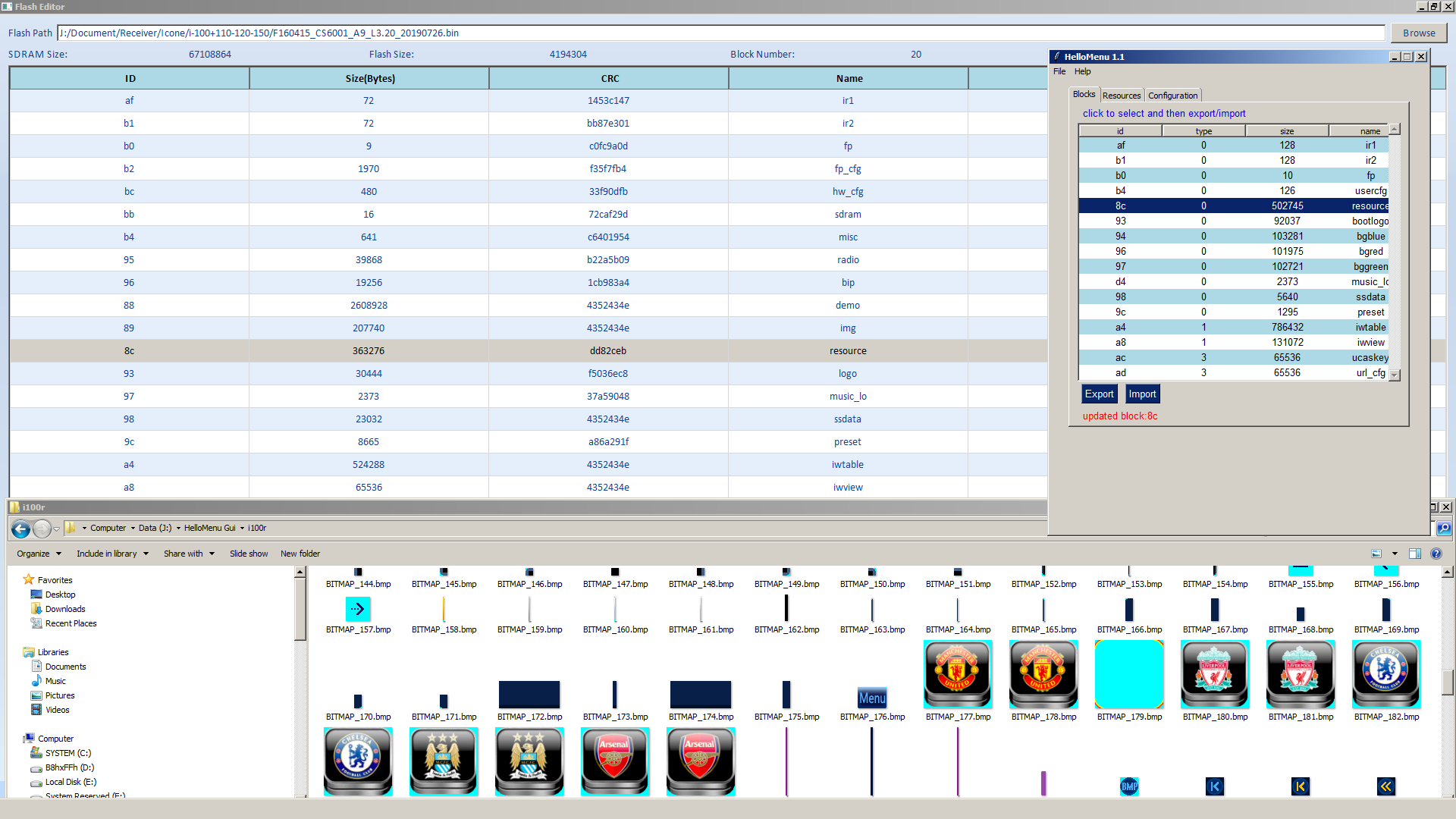This screenshot has width=1456, height=819.
Task: Open the Share with dropdown
Action: (189, 554)
